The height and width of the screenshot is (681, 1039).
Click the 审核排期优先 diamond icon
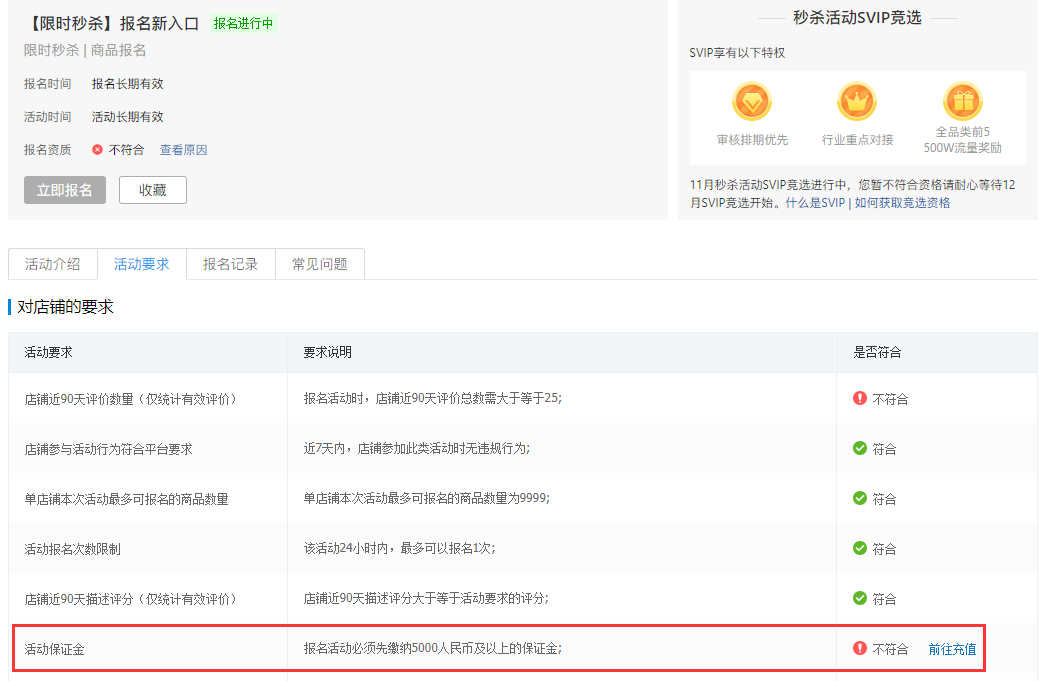[x=751, y=101]
